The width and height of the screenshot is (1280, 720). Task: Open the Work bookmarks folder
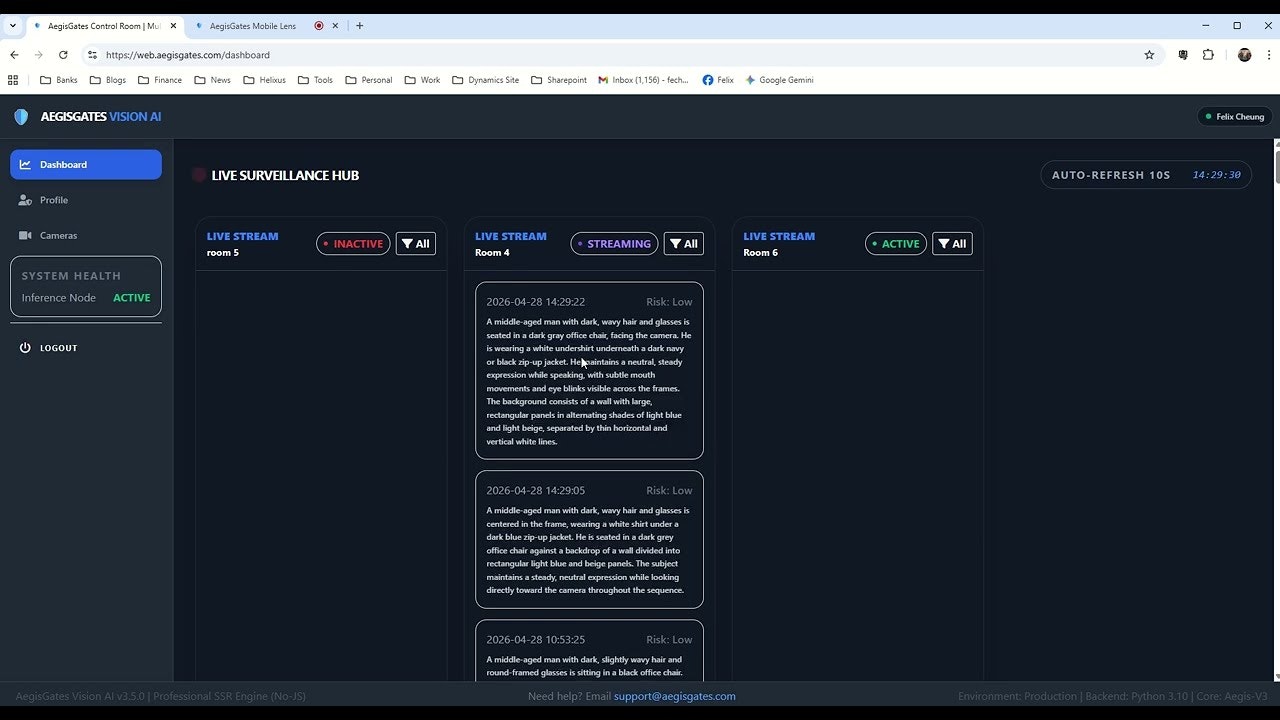coord(421,80)
